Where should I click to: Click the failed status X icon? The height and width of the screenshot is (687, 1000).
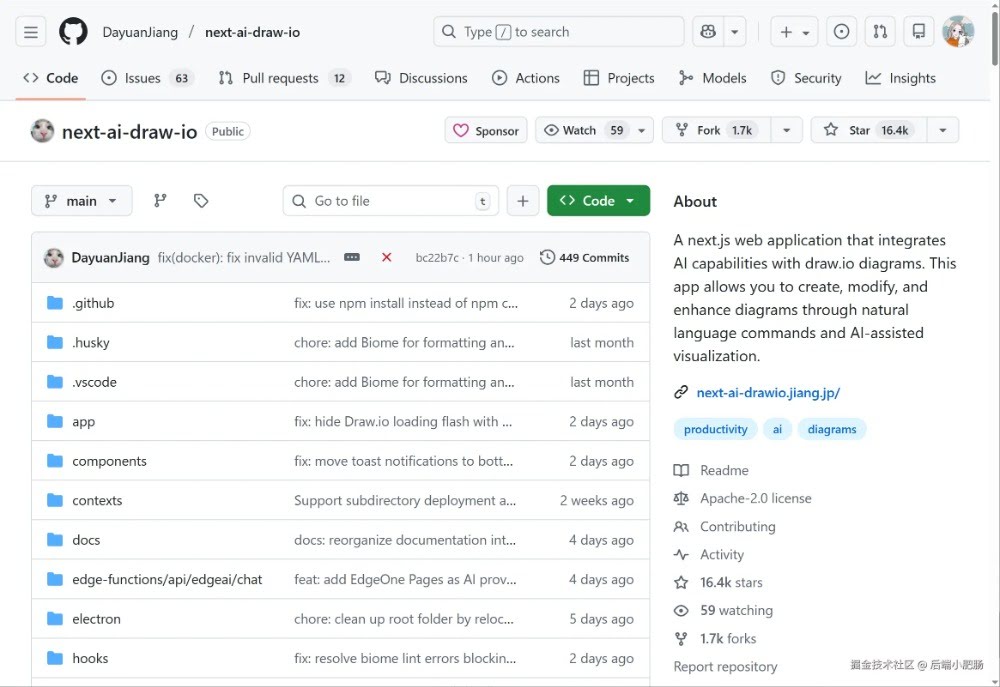tap(386, 258)
